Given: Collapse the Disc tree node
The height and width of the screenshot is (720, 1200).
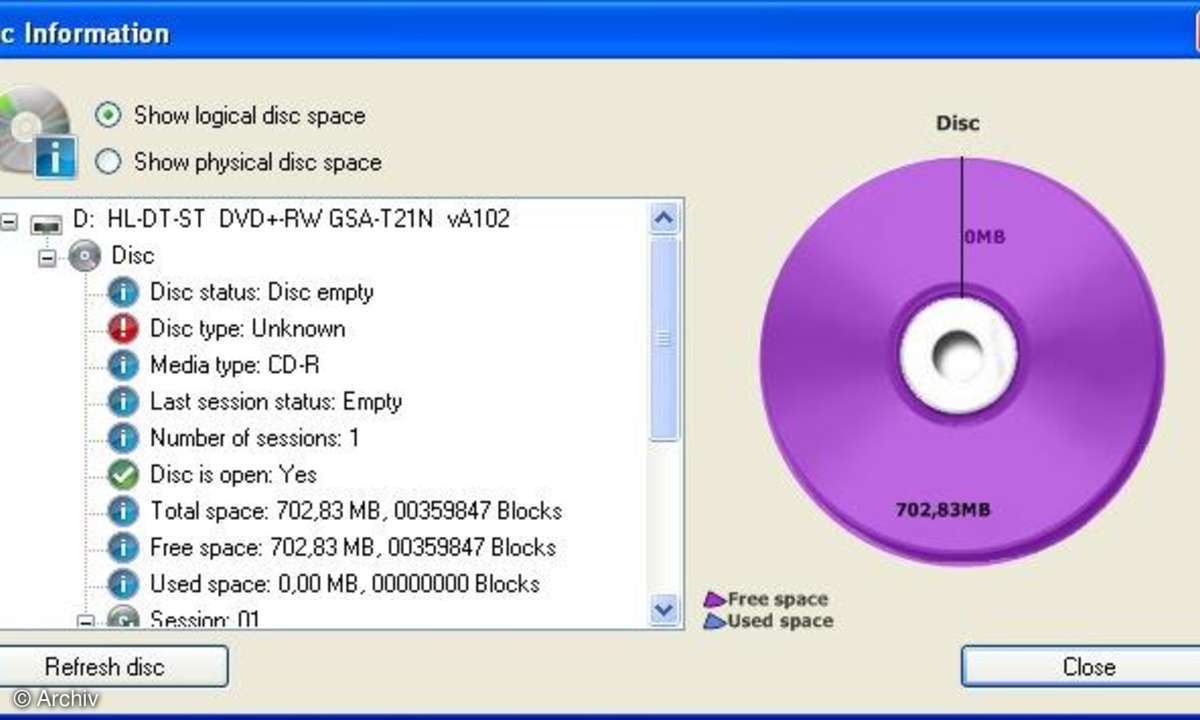Looking at the screenshot, I should pos(47,257).
